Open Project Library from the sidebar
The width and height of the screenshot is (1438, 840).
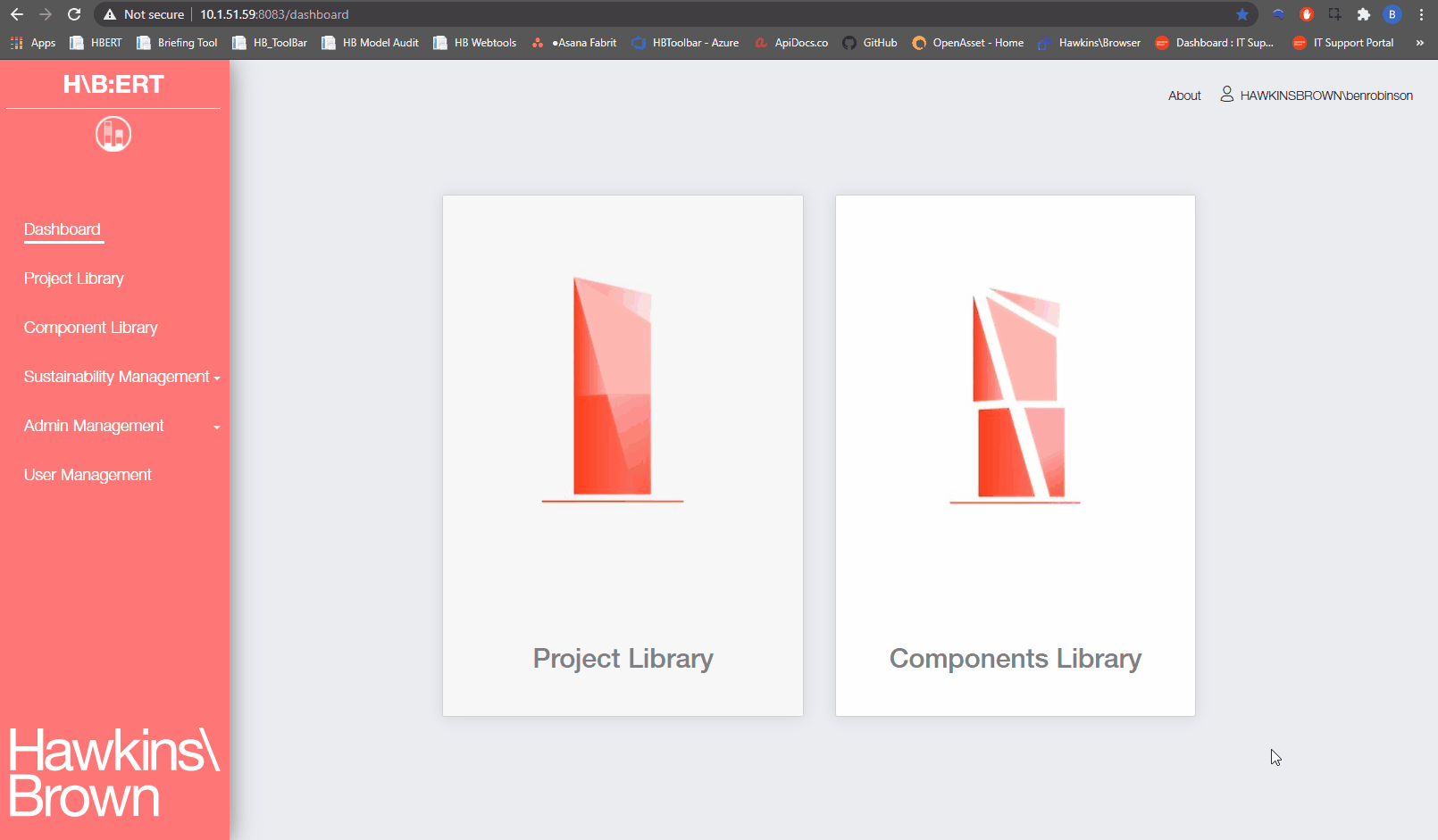74,279
